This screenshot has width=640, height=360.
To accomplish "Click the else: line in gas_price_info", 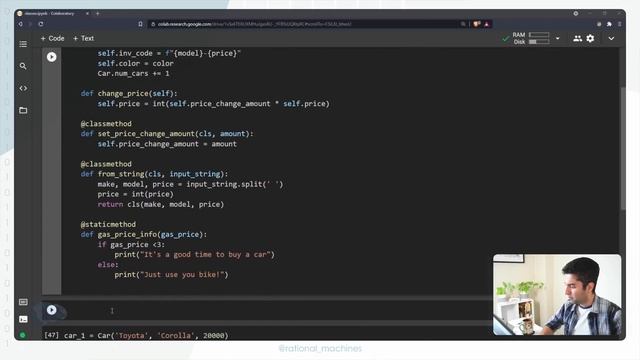I will (108, 265).
